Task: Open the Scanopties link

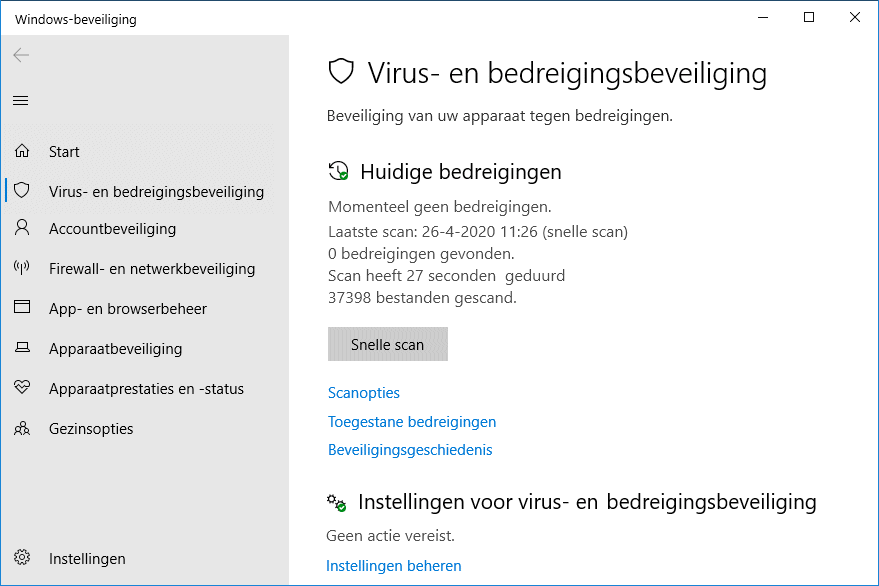Action: coord(364,393)
